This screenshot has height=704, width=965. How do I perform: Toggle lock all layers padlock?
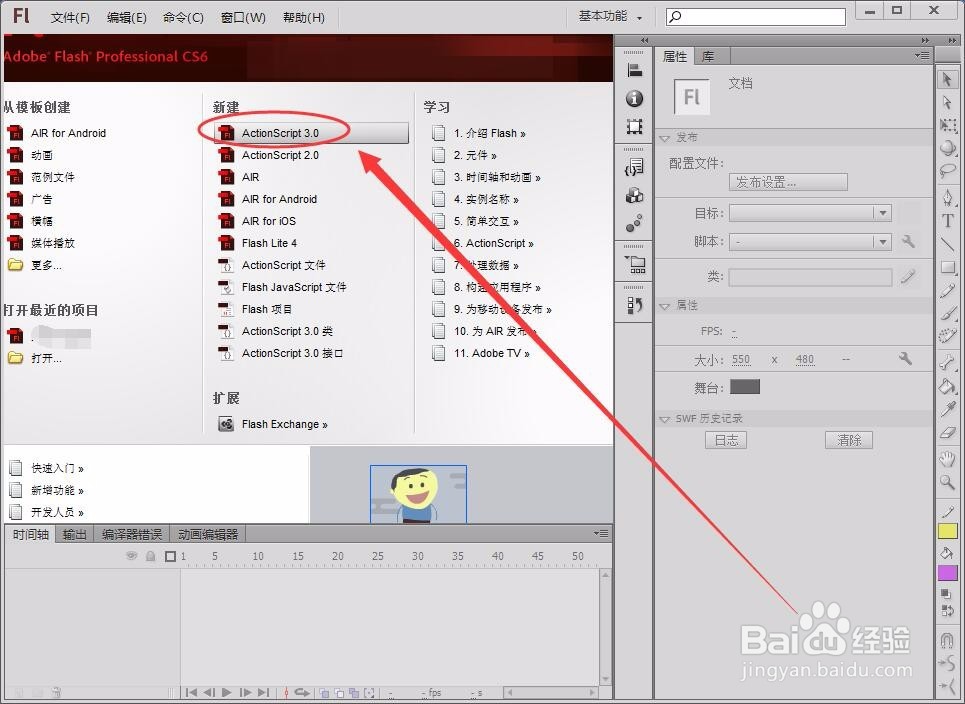[151, 556]
